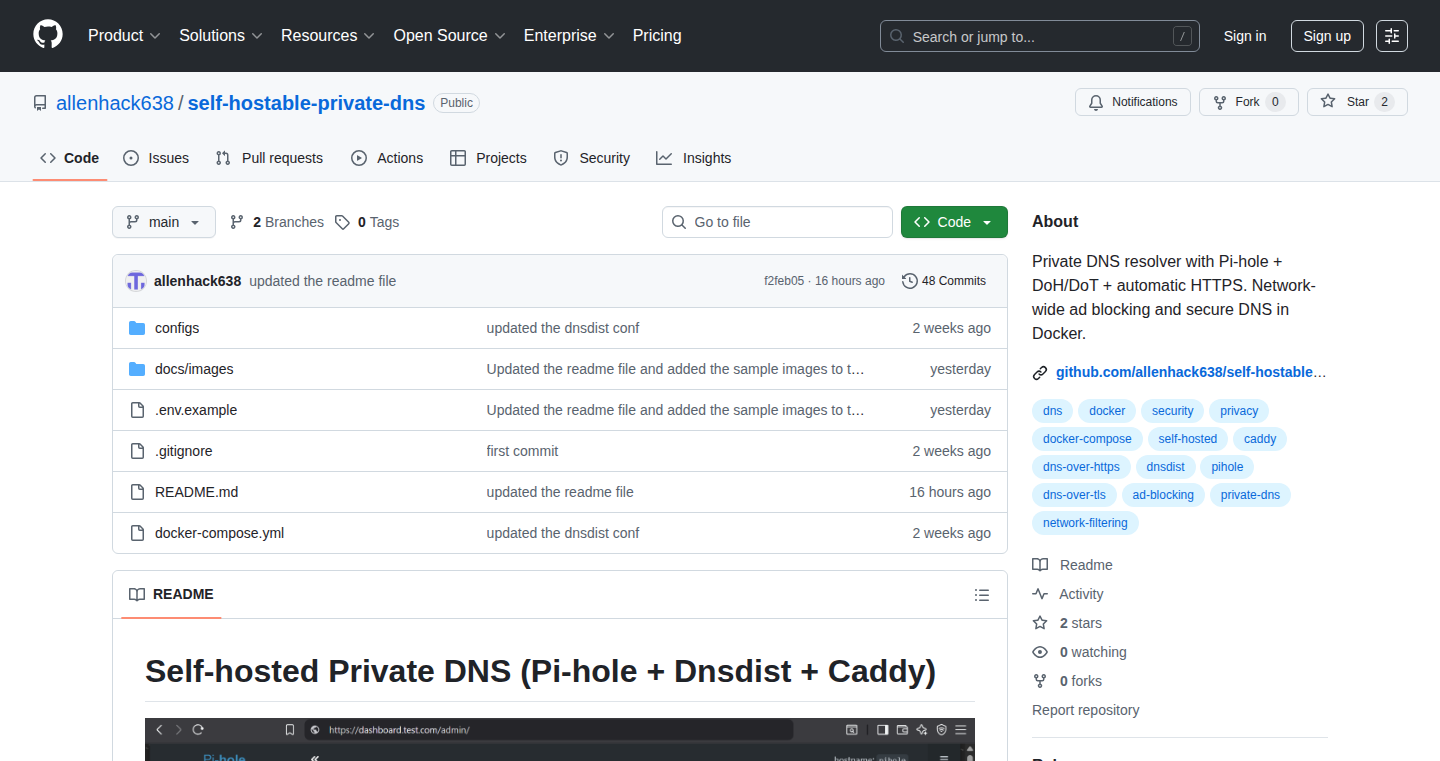Expand the Enterprise menu
The height and width of the screenshot is (761, 1440).
point(570,35)
